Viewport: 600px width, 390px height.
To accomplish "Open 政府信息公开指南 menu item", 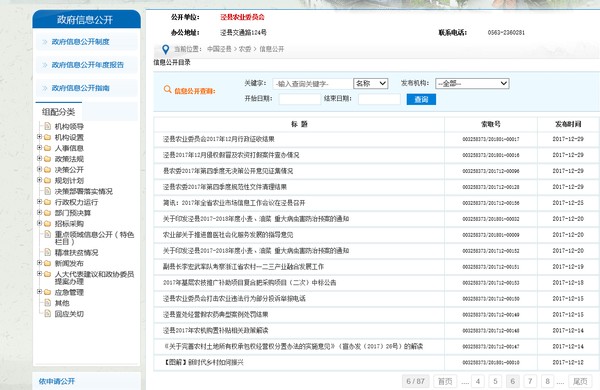I will [80, 88].
